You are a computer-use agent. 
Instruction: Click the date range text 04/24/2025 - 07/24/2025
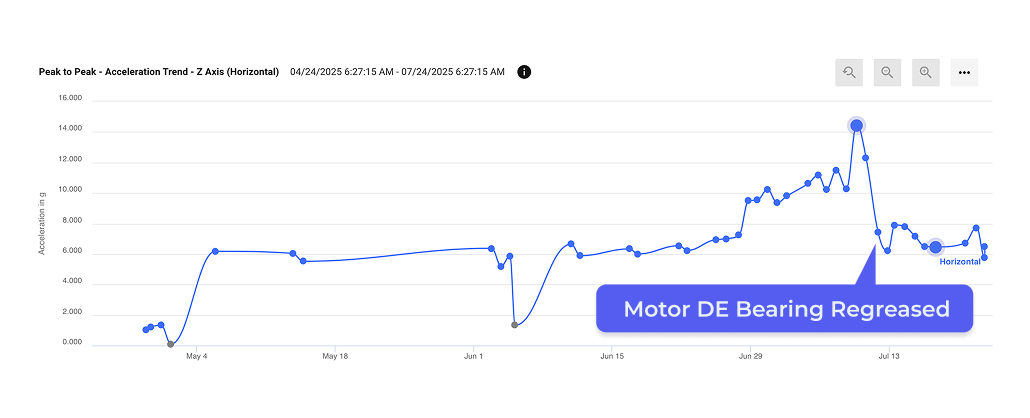coord(397,72)
